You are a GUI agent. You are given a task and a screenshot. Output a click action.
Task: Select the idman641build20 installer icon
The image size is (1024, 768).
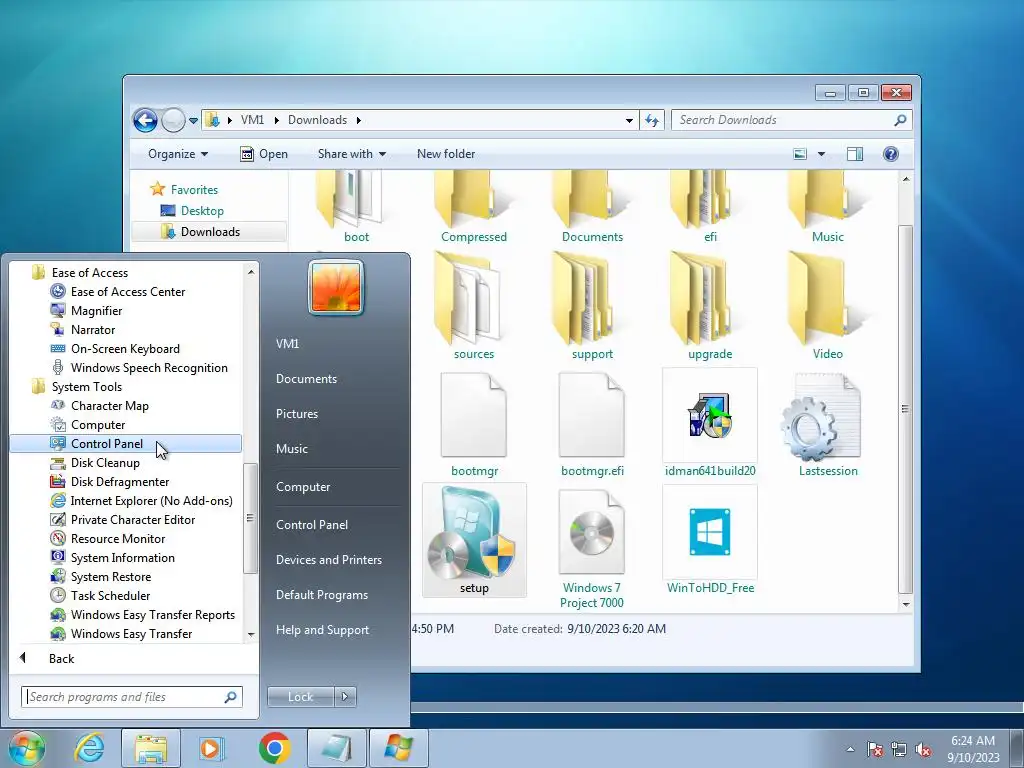(710, 415)
